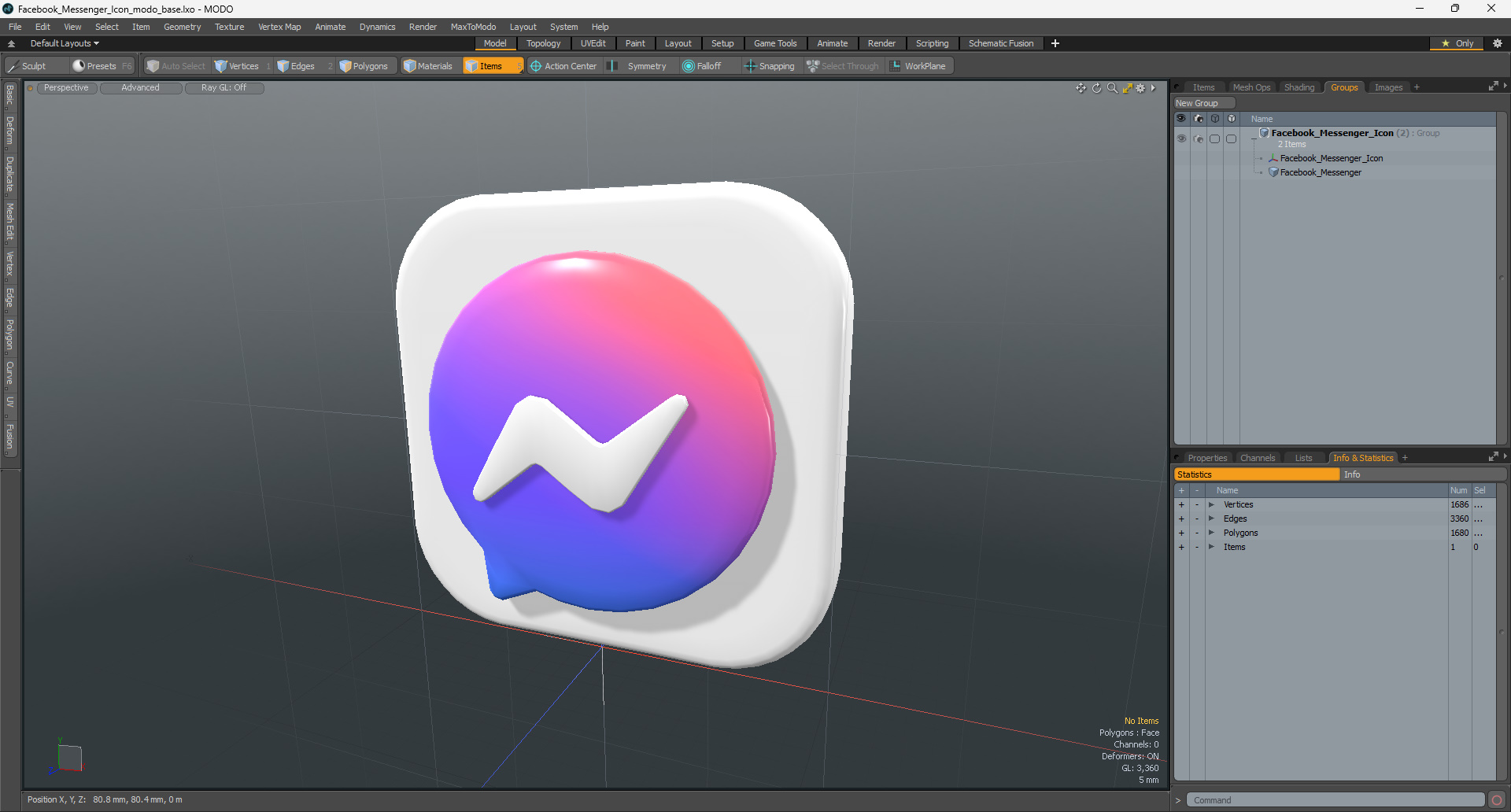
Task: Open the Vertex Map menu
Action: coord(279,27)
